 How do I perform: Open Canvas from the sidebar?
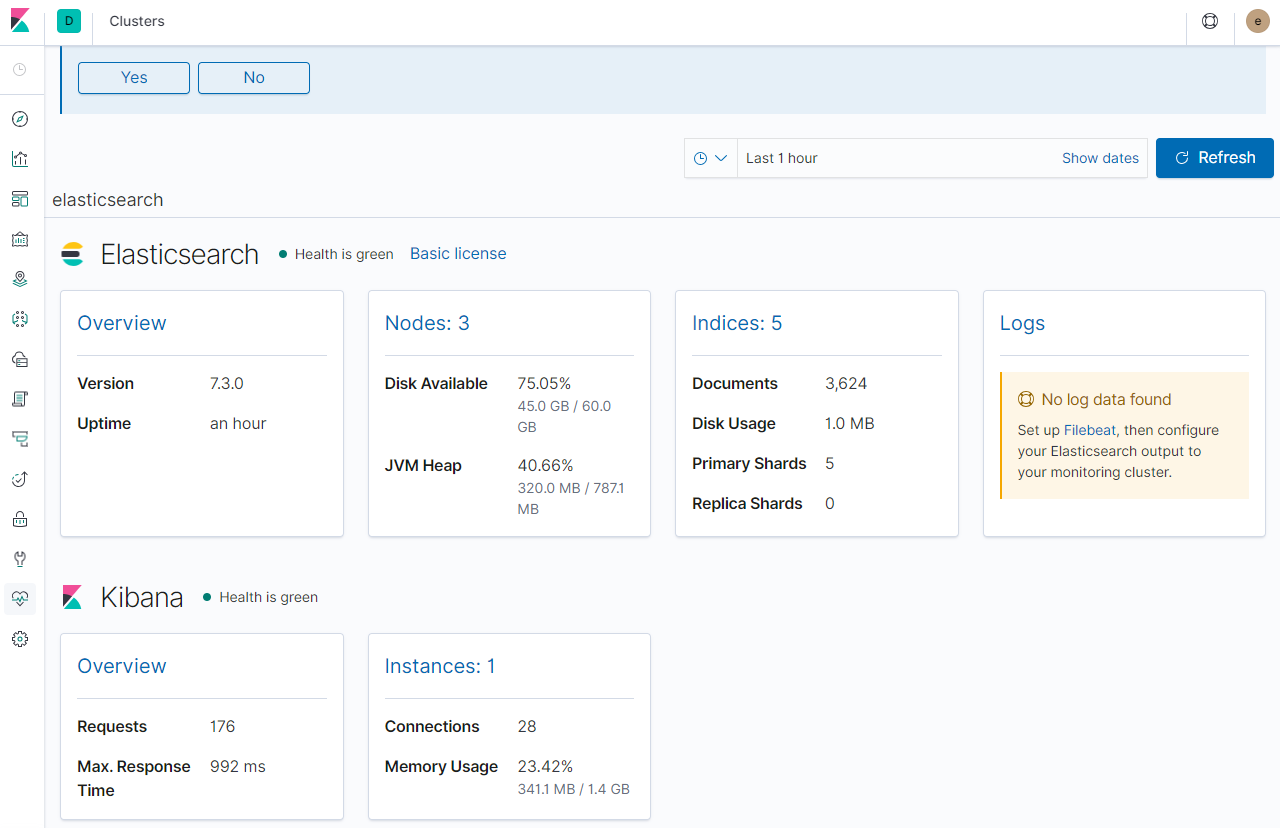tap(20, 239)
